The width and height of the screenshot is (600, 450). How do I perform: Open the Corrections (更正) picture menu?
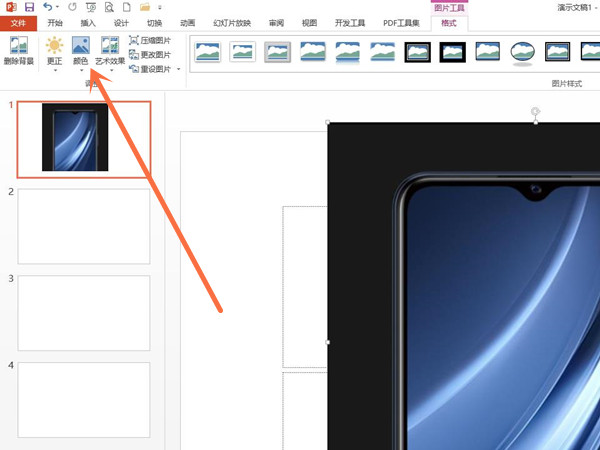[54, 51]
